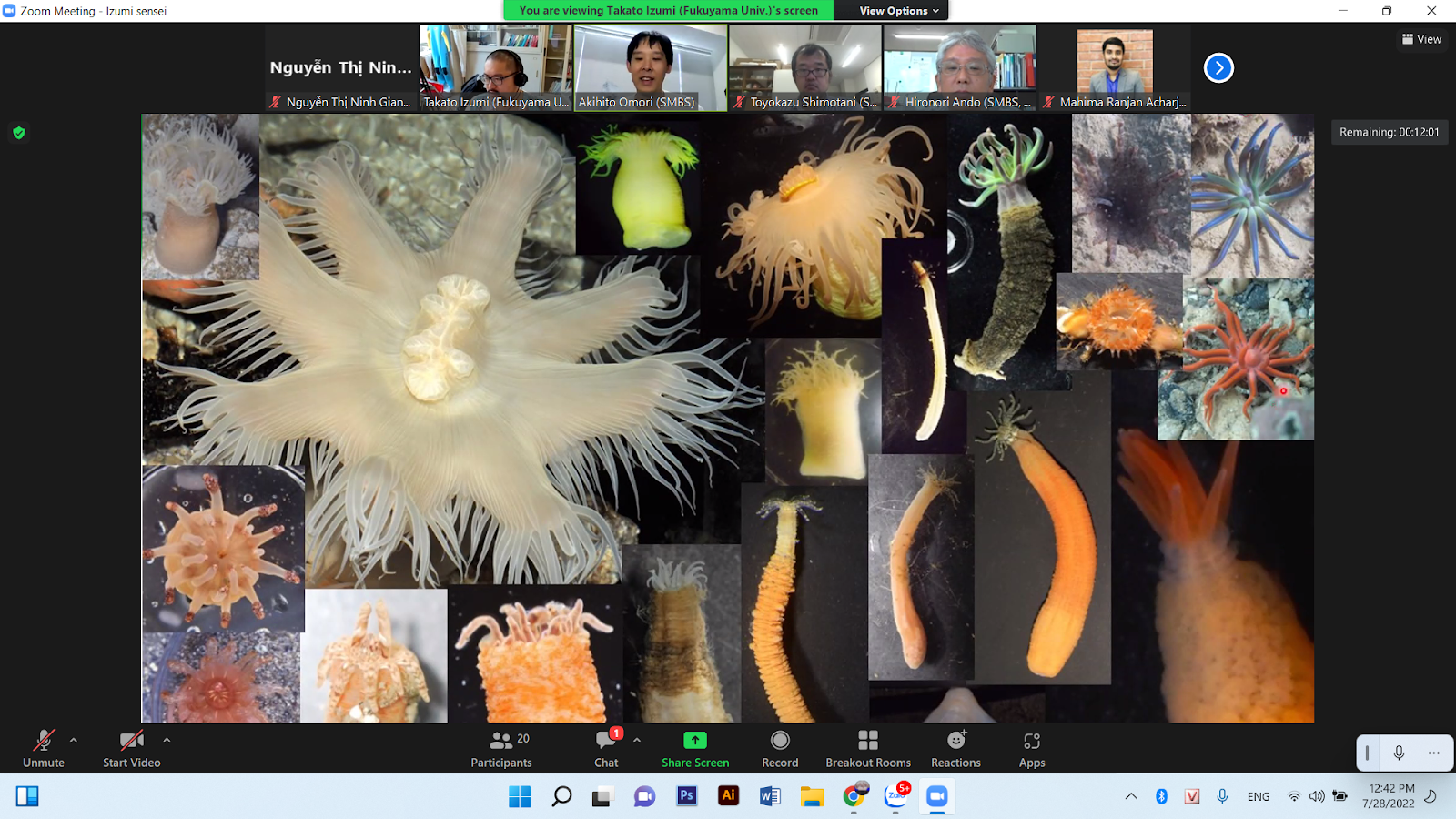1456x819 pixels.
Task: Select Akihito Omori's video thumbnail
Action: point(651,68)
